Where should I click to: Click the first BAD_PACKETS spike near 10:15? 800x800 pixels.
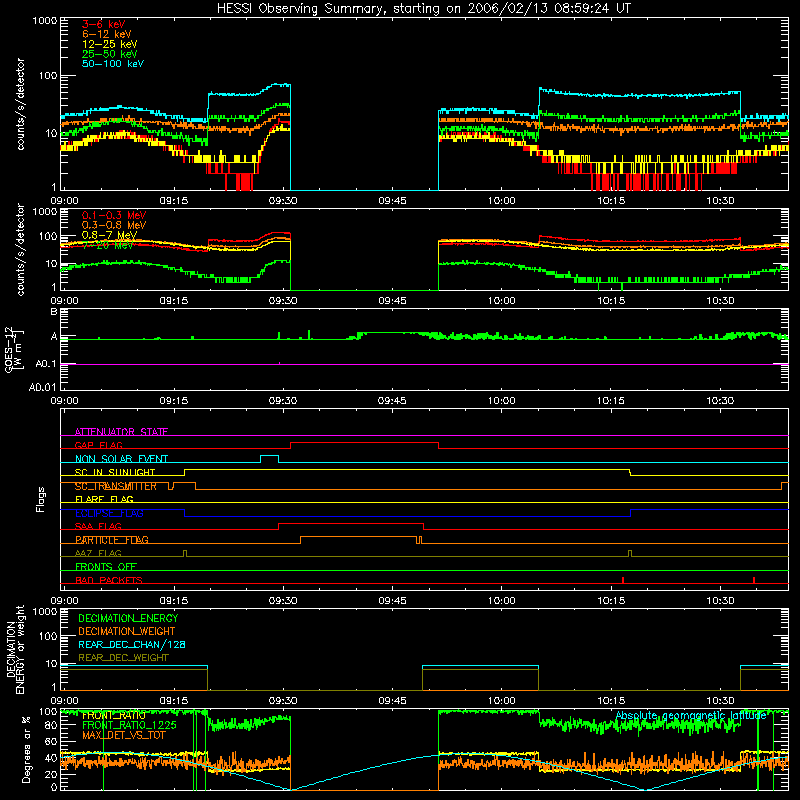pos(623,580)
